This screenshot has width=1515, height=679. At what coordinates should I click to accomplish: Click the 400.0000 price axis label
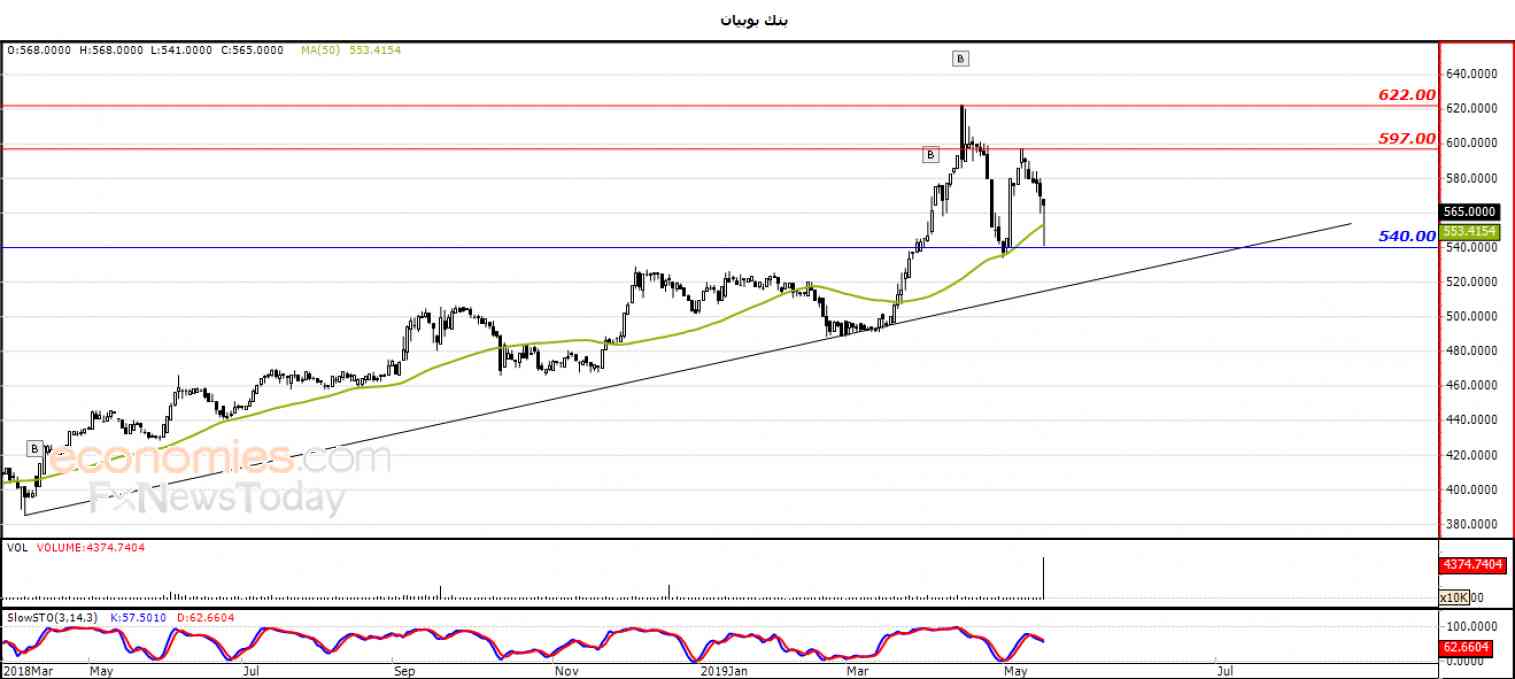[x=1471, y=490]
